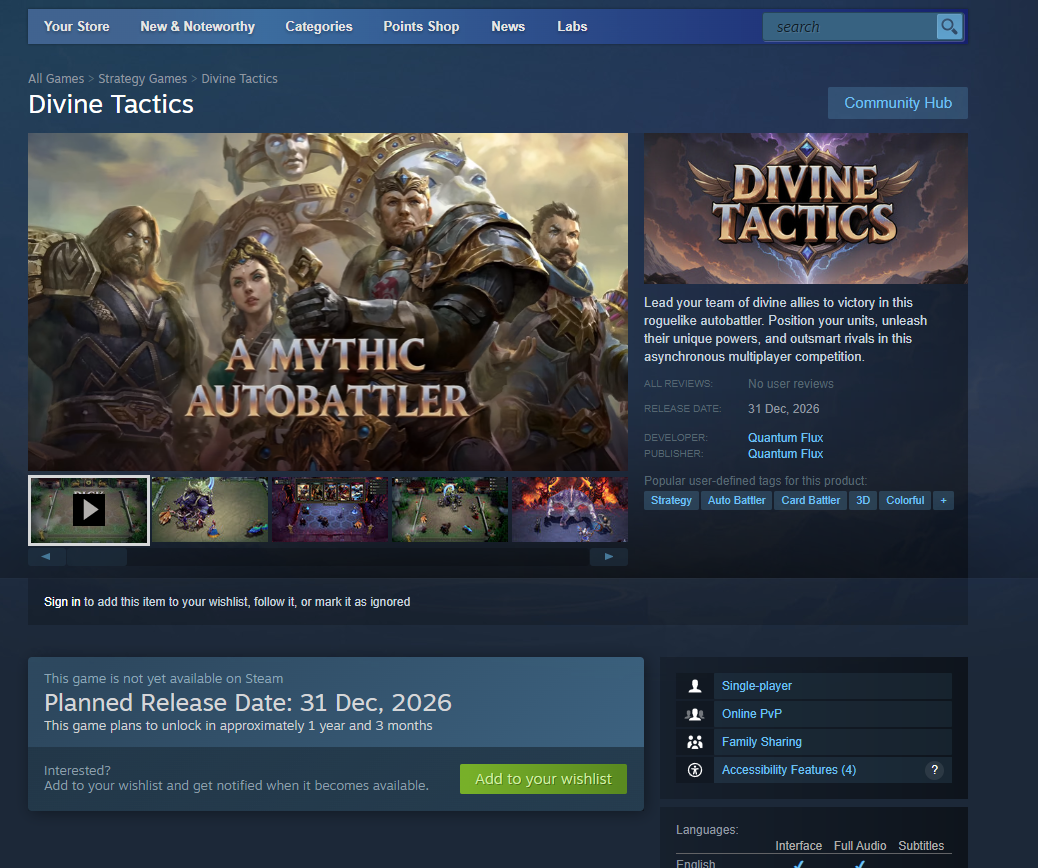Image resolution: width=1038 pixels, height=868 pixels.
Task: Click the search magnifier icon
Action: pos(949,26)
